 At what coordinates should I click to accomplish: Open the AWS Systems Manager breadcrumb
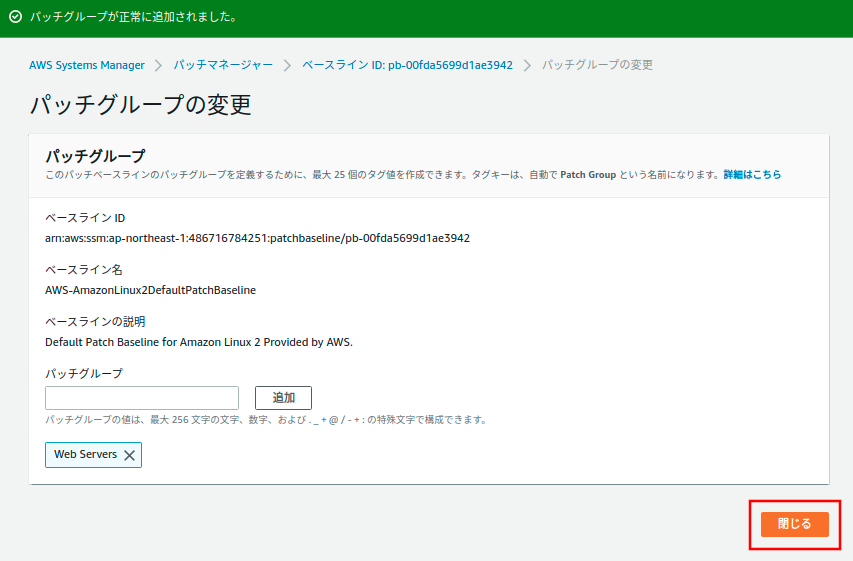(x=87, y=65)
